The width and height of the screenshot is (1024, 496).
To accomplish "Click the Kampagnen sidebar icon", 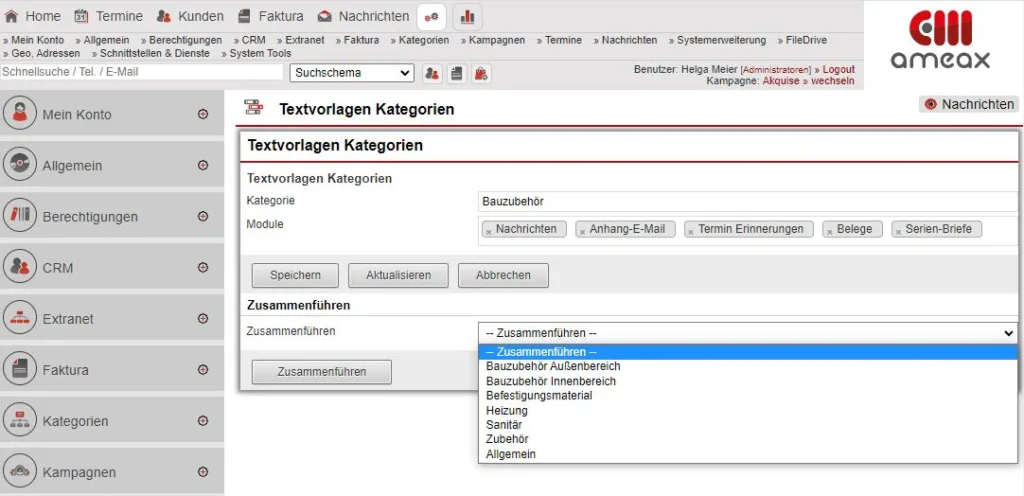I will click(20, 472).
